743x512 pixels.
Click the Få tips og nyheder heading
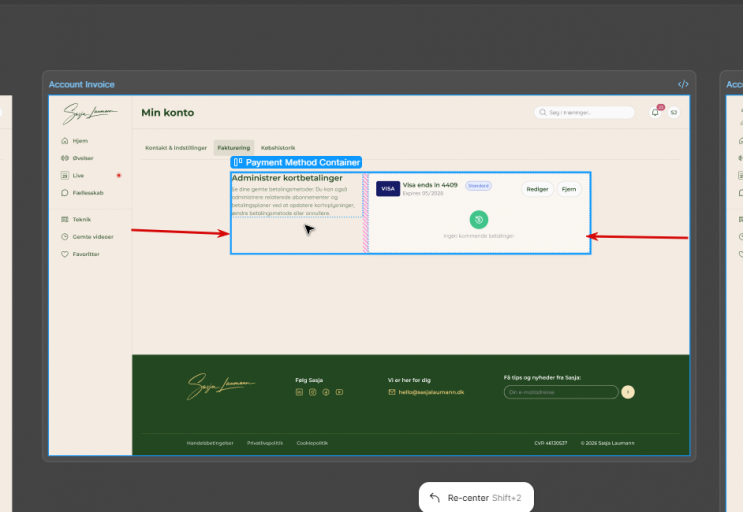coord(542,378)
